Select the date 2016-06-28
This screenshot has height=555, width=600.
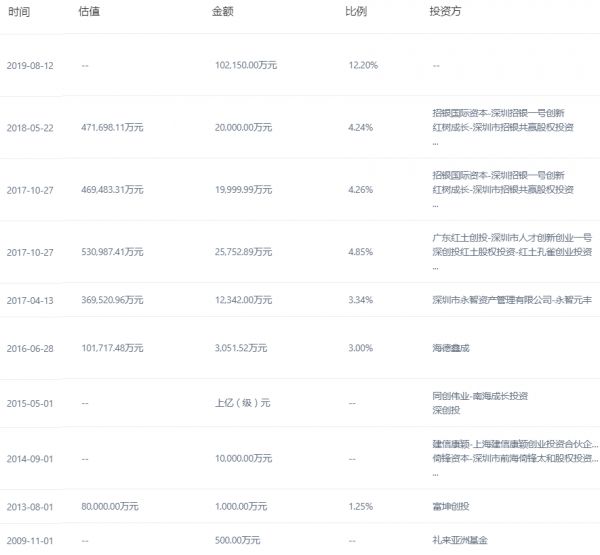point(30,349)
